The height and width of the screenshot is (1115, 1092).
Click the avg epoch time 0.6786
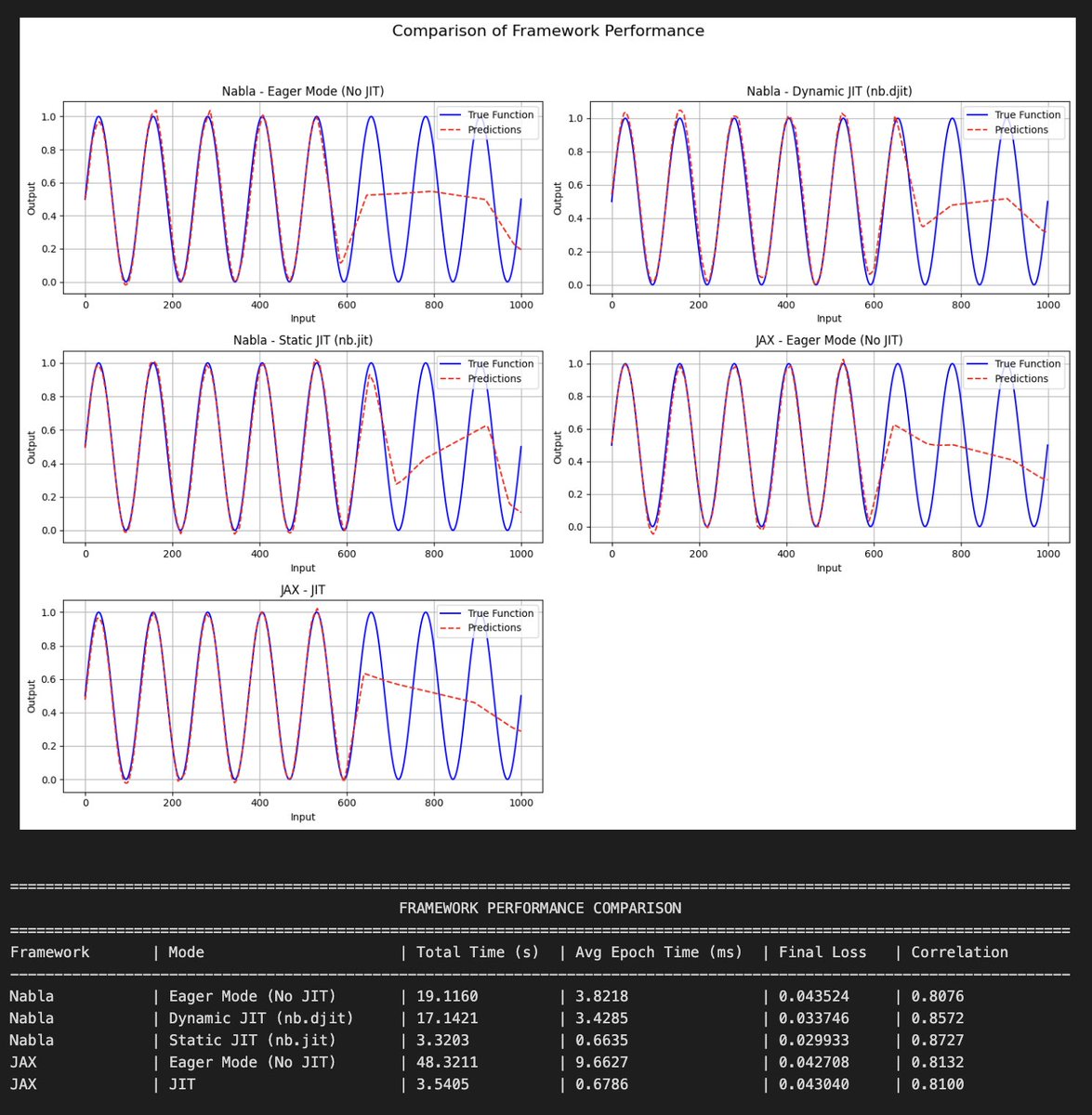[601, 1084]
